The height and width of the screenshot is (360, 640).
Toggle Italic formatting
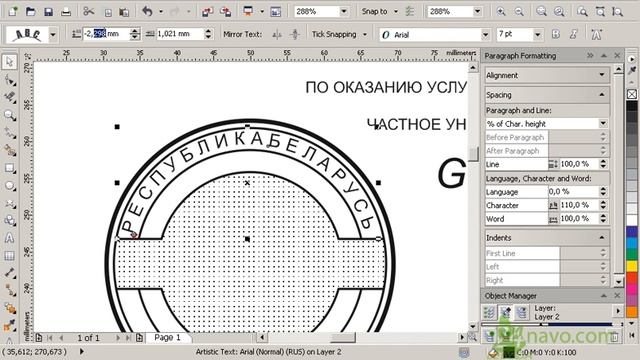573,34
